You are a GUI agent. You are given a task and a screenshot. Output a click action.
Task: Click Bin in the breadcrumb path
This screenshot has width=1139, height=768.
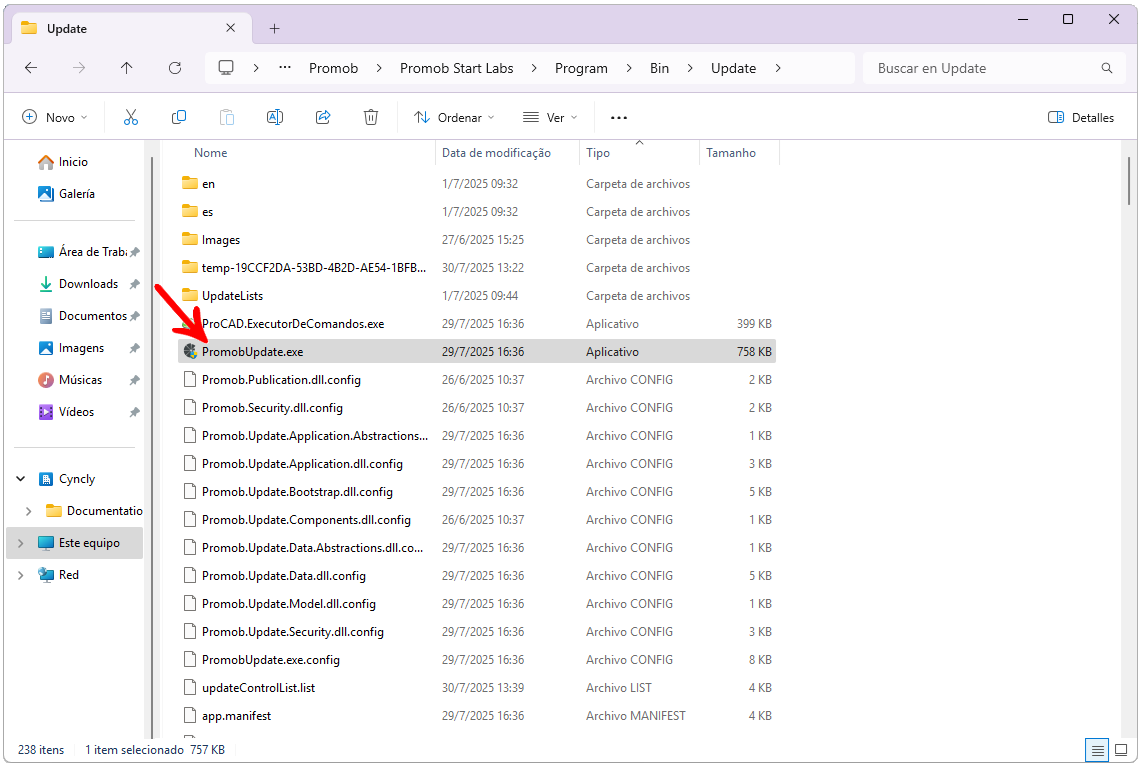[x=660, y=68]
